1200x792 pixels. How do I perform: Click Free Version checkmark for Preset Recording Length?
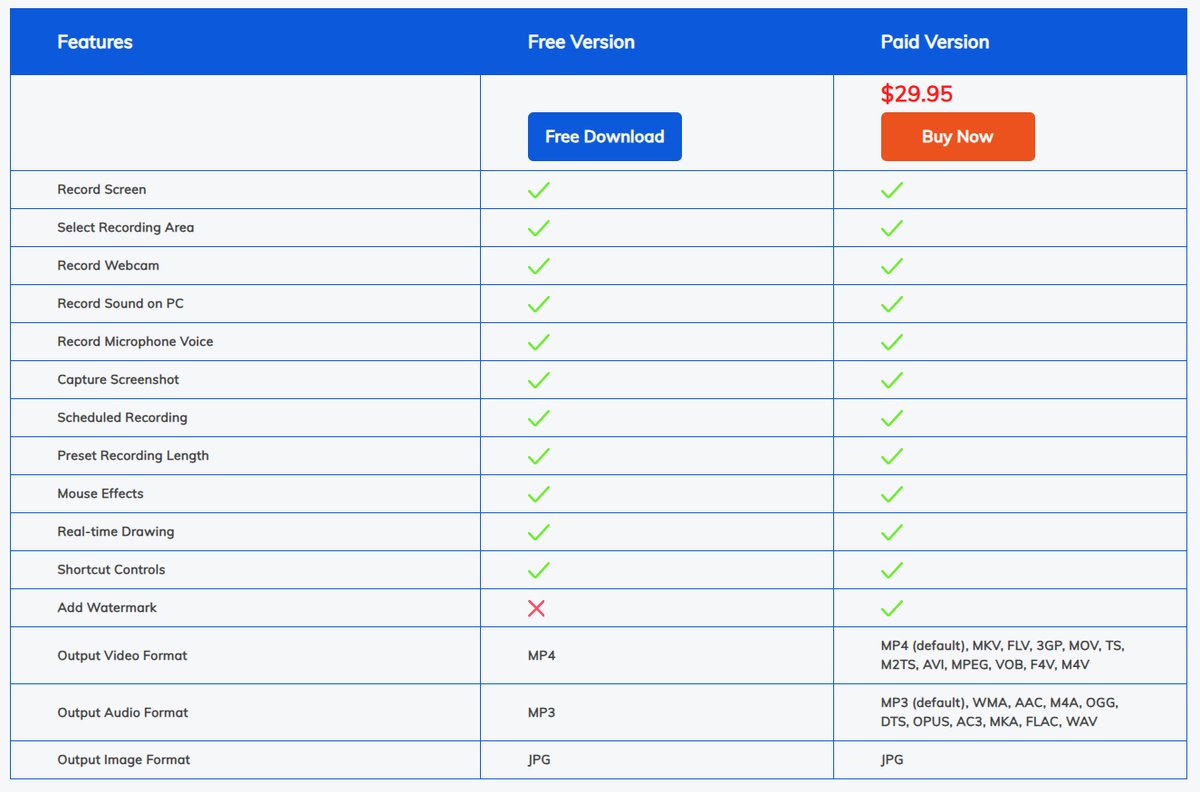pos(539,456)
